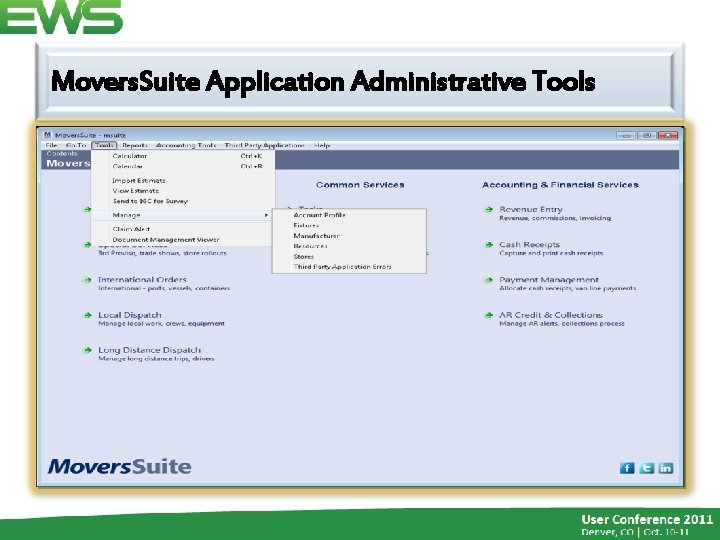Click 'Manage local work, crews, equipment' text
Screen dimensions: 720x540
pyautogui.click(x=162, y=324)
